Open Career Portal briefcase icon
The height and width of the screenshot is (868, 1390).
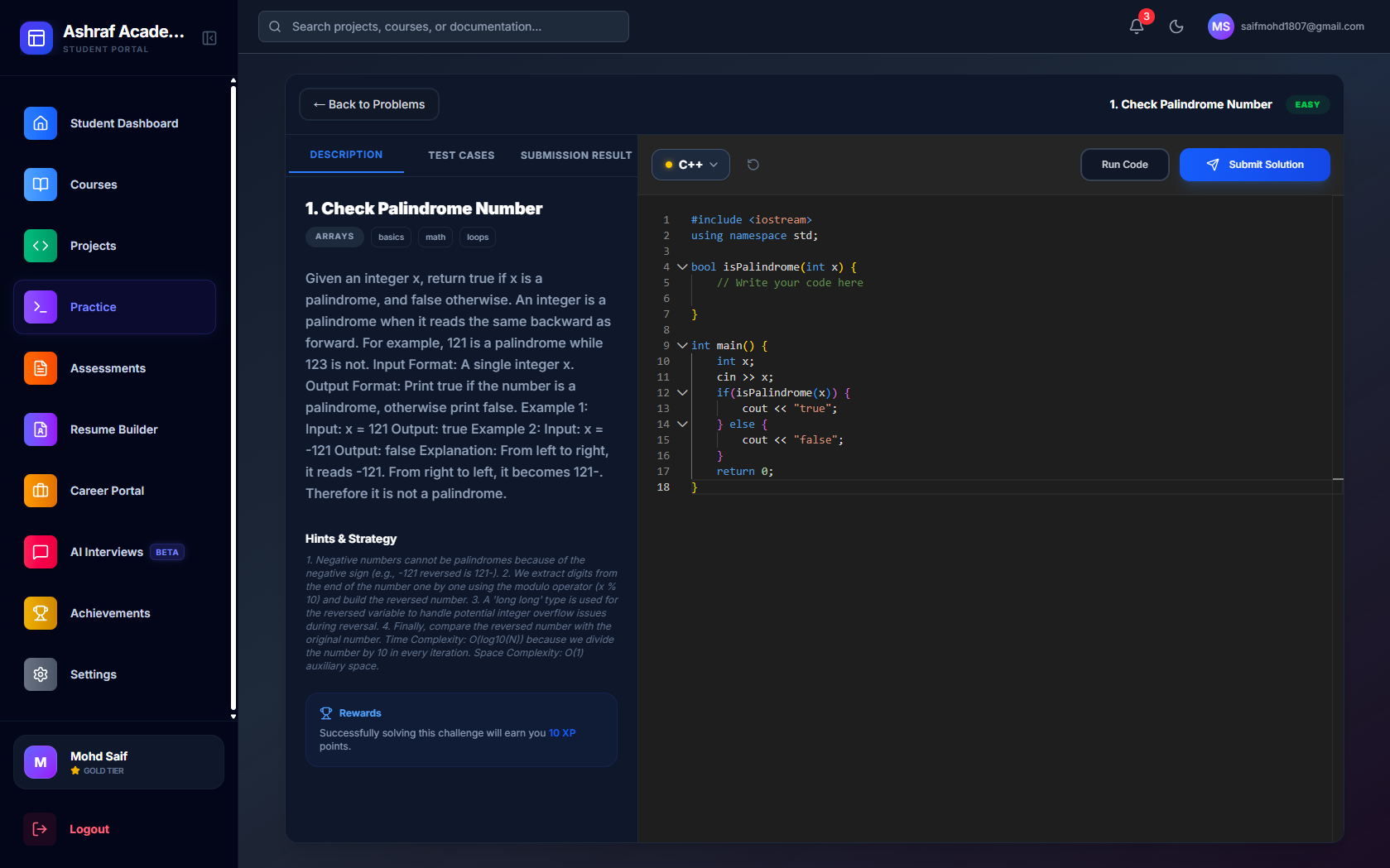(41, 491)
